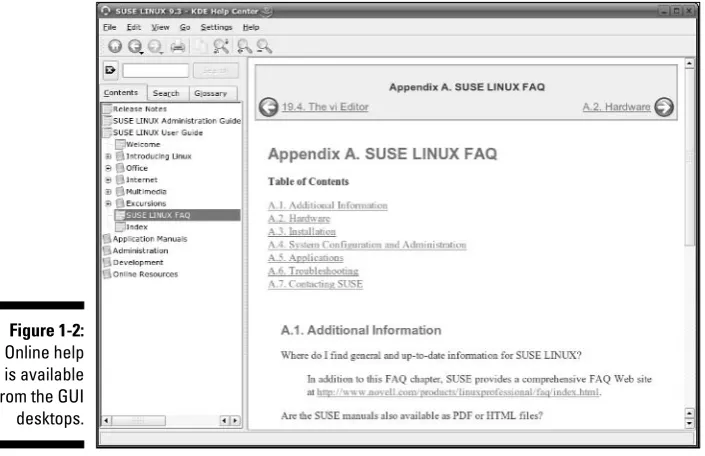Clear the search field with the eraser icon
Screen dimensions: 705x456
pyautogui.click(x=110, y=70)
